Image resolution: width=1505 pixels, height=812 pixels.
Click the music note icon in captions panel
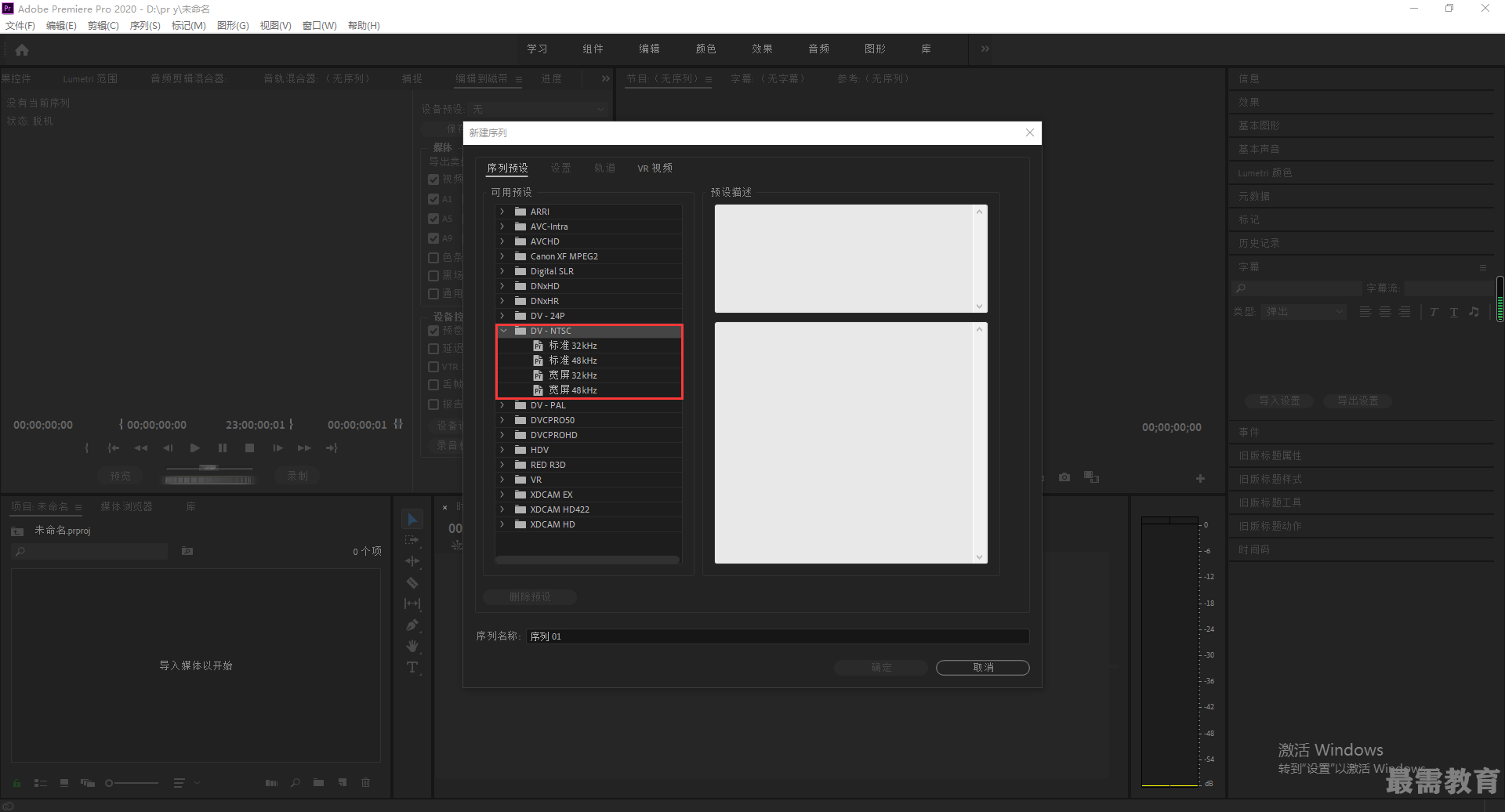pos(1474,312)
